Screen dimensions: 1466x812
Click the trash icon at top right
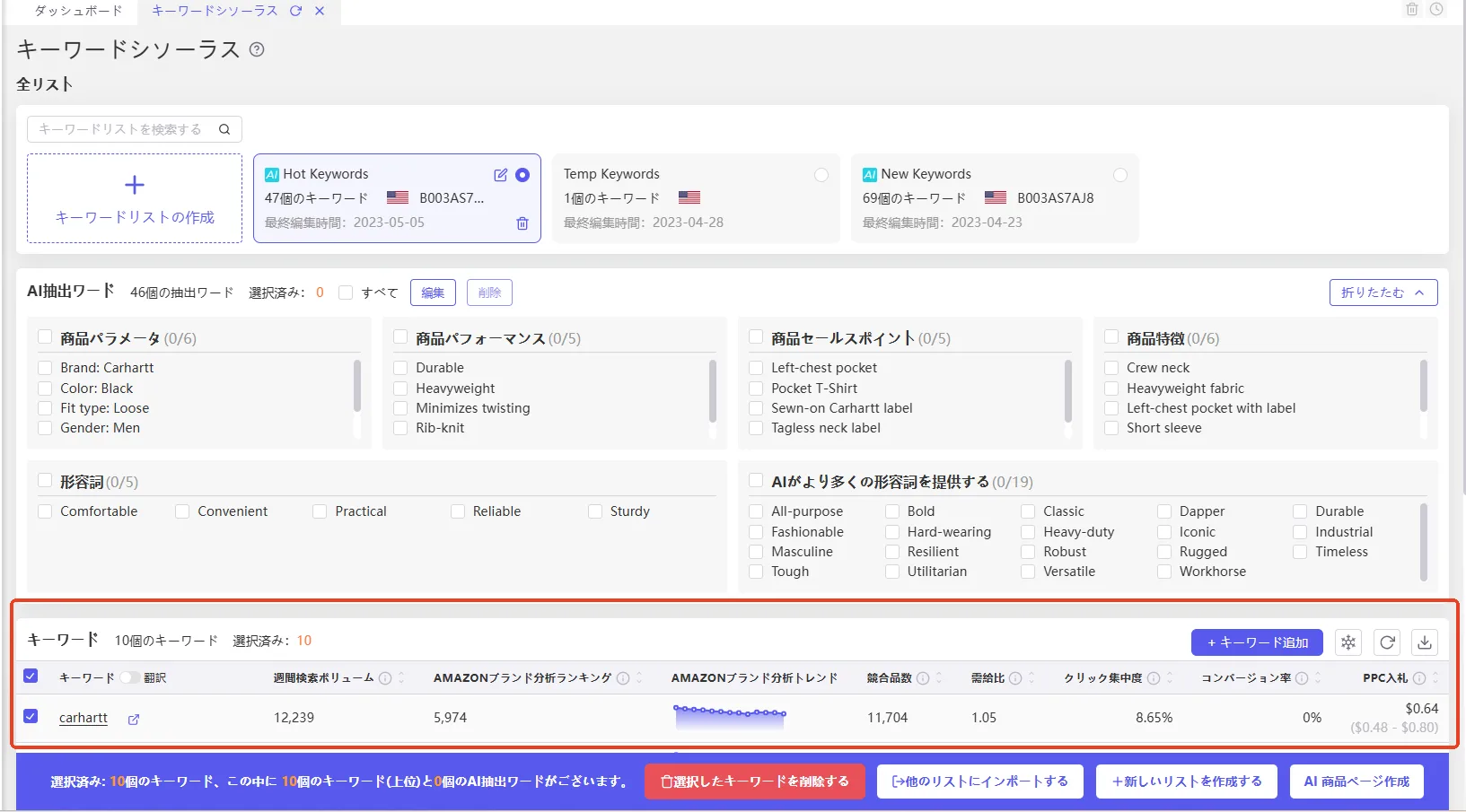[1412, 9]
